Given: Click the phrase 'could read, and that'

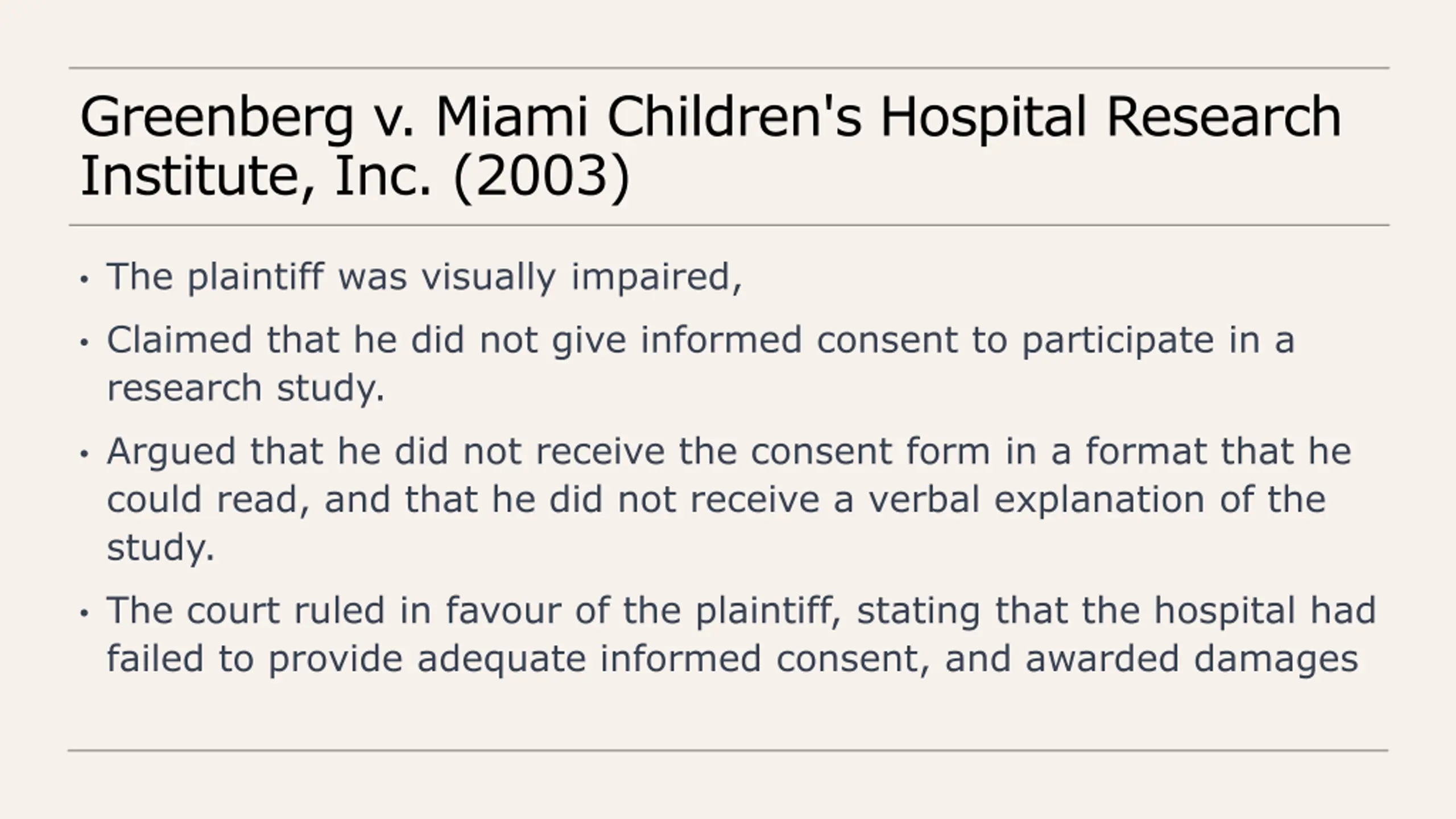Looking at the screenshot, I should click(x=292, y=500).
